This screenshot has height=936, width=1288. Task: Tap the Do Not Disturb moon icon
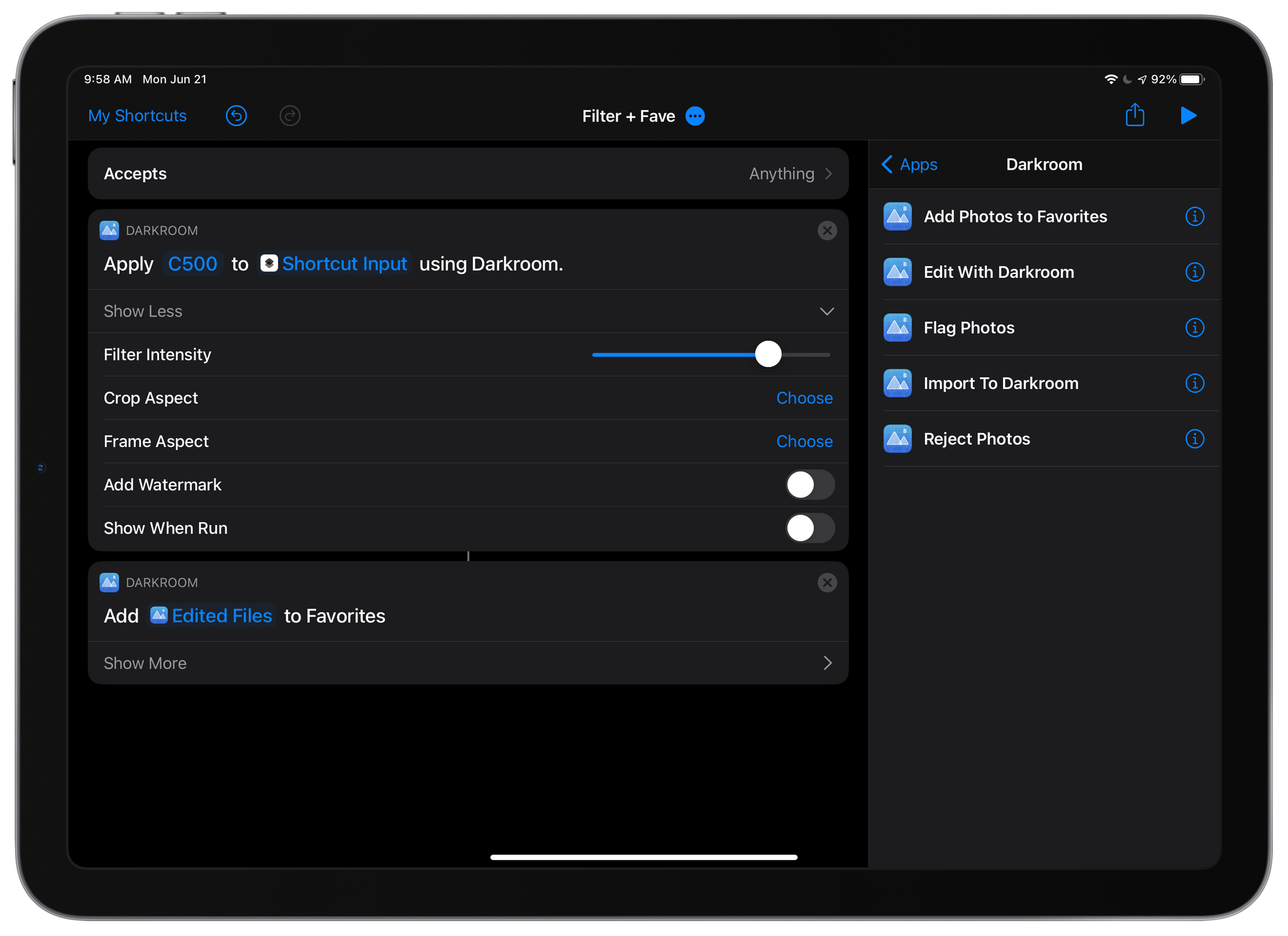pyautogui.click(x=1128, y=79)
